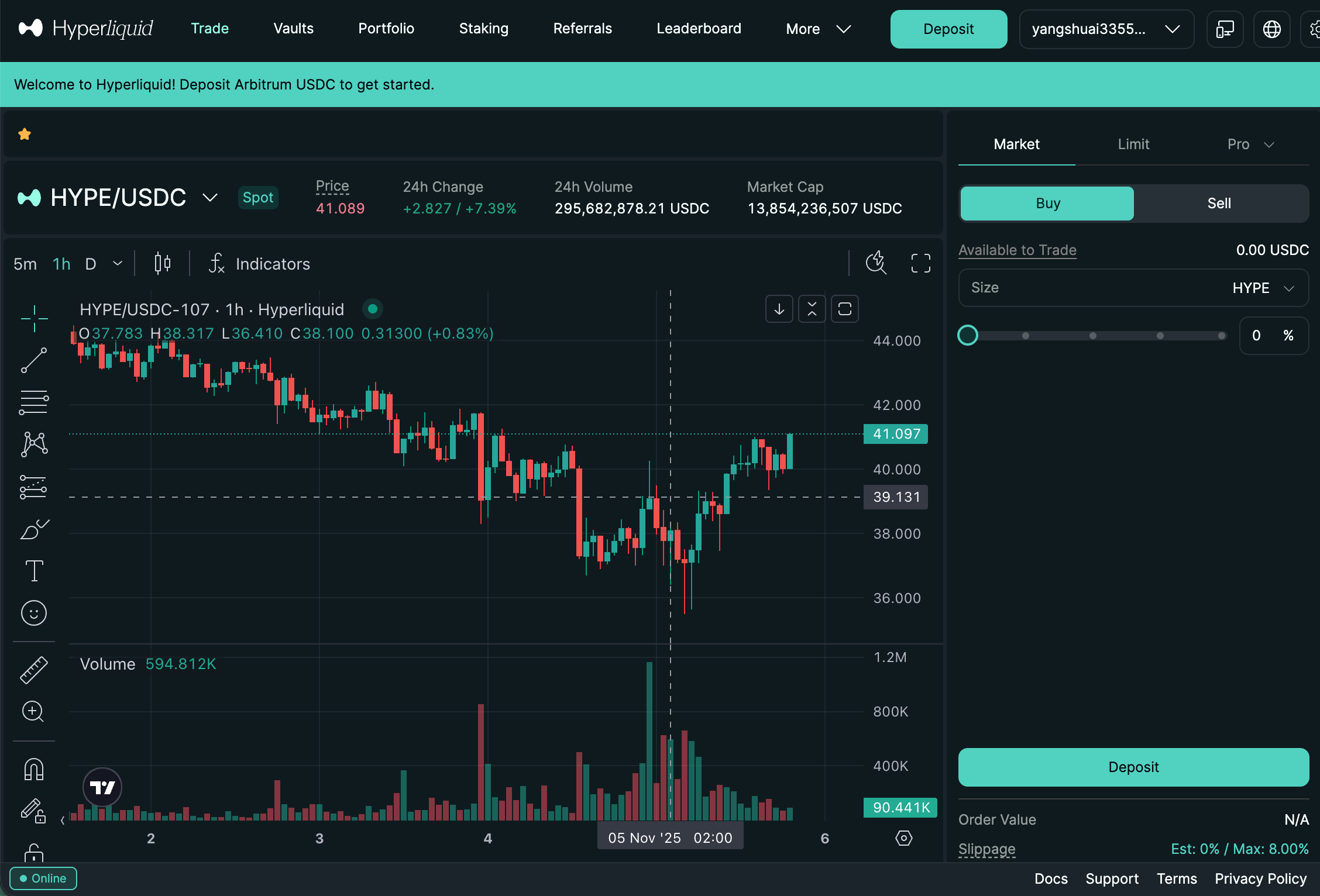Enable the 5m chart timeframe

pyautogui.click(x=25, y=264)
